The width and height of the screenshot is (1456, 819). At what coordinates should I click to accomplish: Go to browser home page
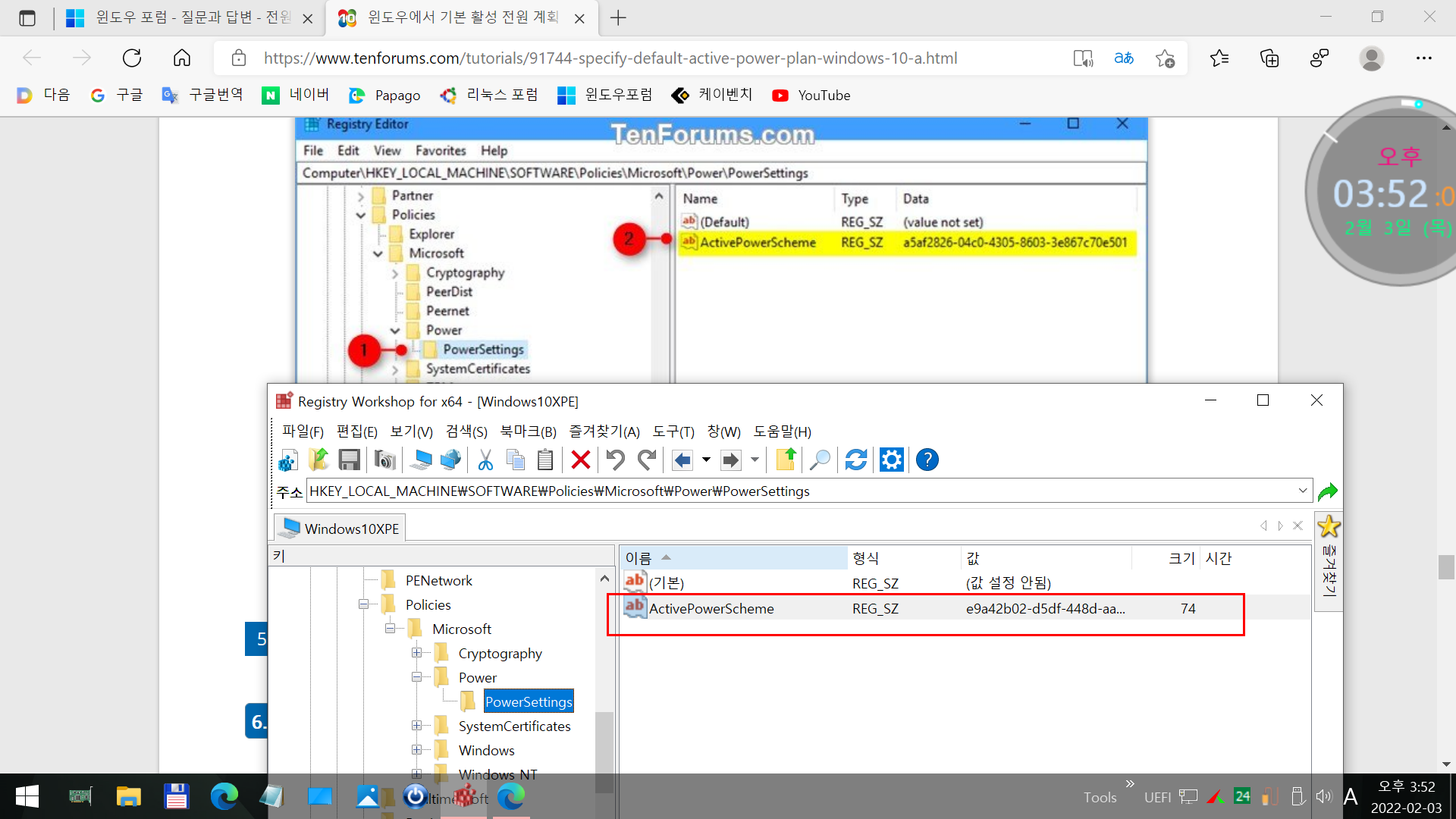[182, 58]
